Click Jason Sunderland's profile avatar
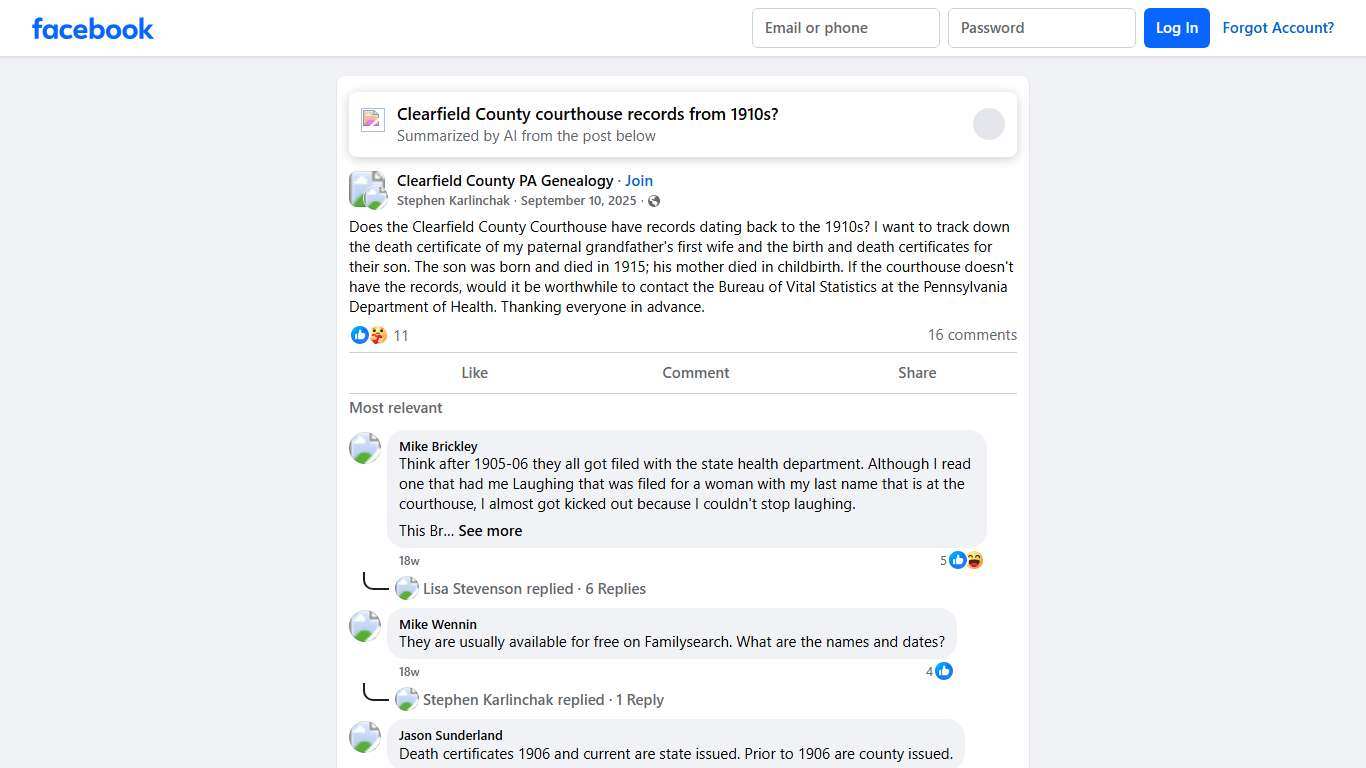1366x768 pixels. coord(365,736)
